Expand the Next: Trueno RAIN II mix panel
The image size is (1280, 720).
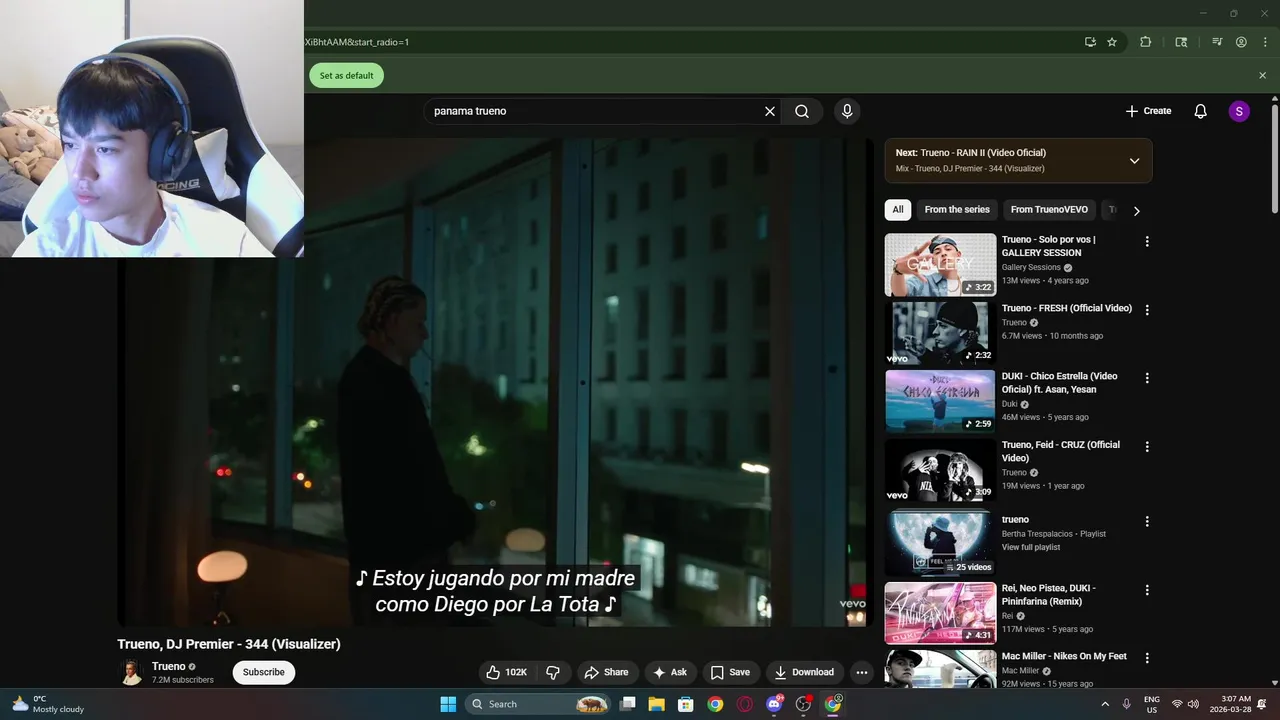point(1134,161)
